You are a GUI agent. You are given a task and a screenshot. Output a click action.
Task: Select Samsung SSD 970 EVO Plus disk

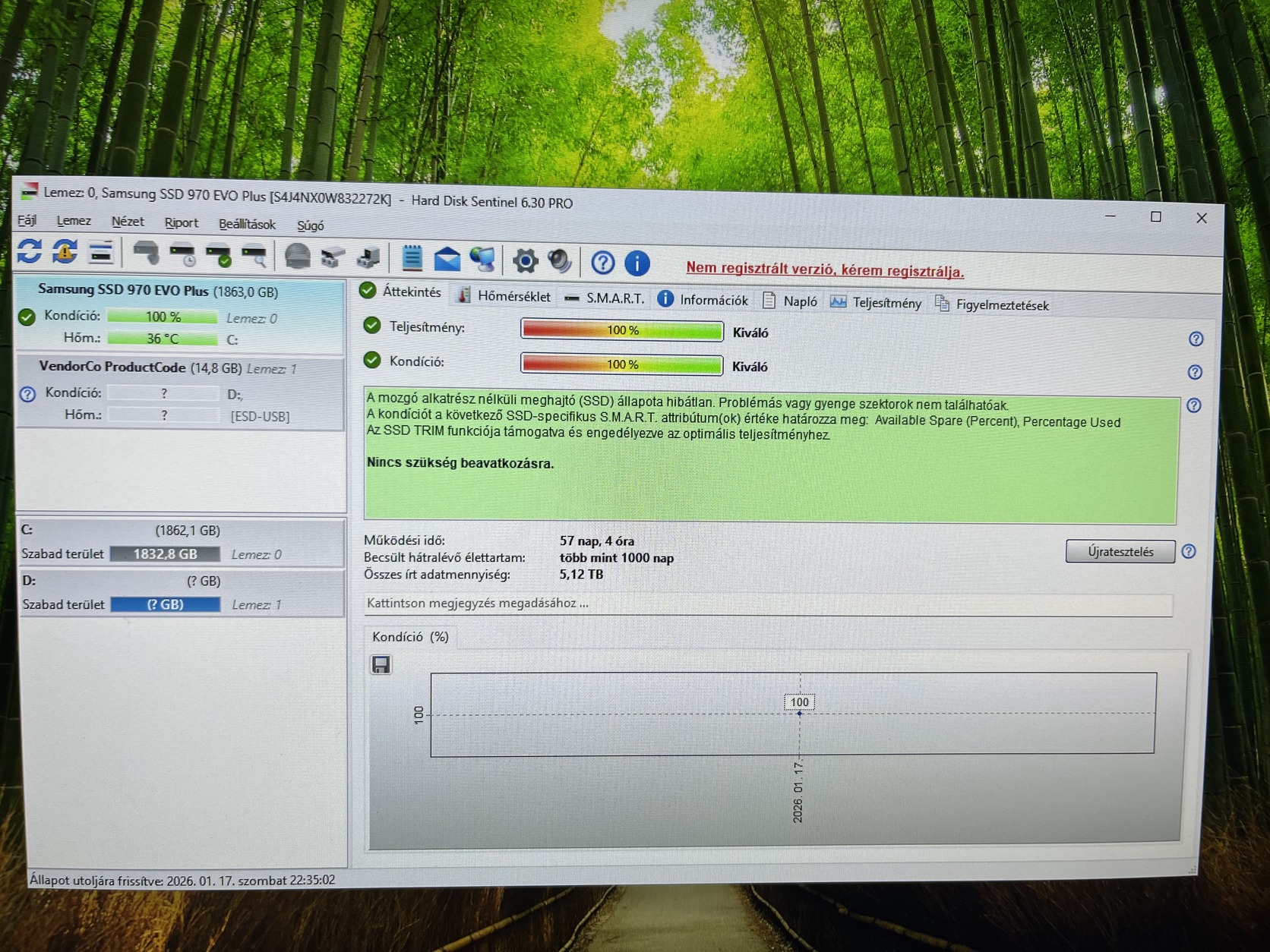tap(181, 314)
